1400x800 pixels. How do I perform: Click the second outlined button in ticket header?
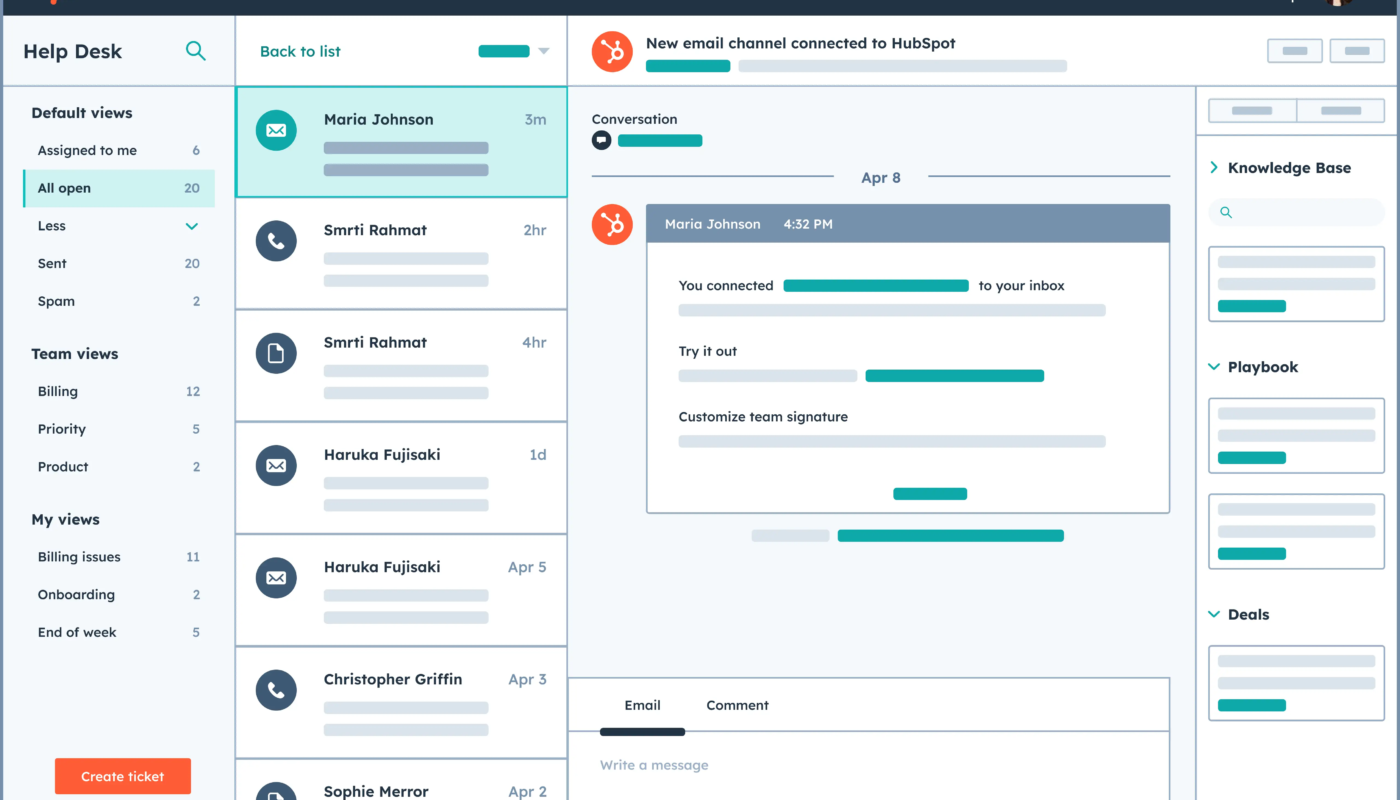(1357, 51)
